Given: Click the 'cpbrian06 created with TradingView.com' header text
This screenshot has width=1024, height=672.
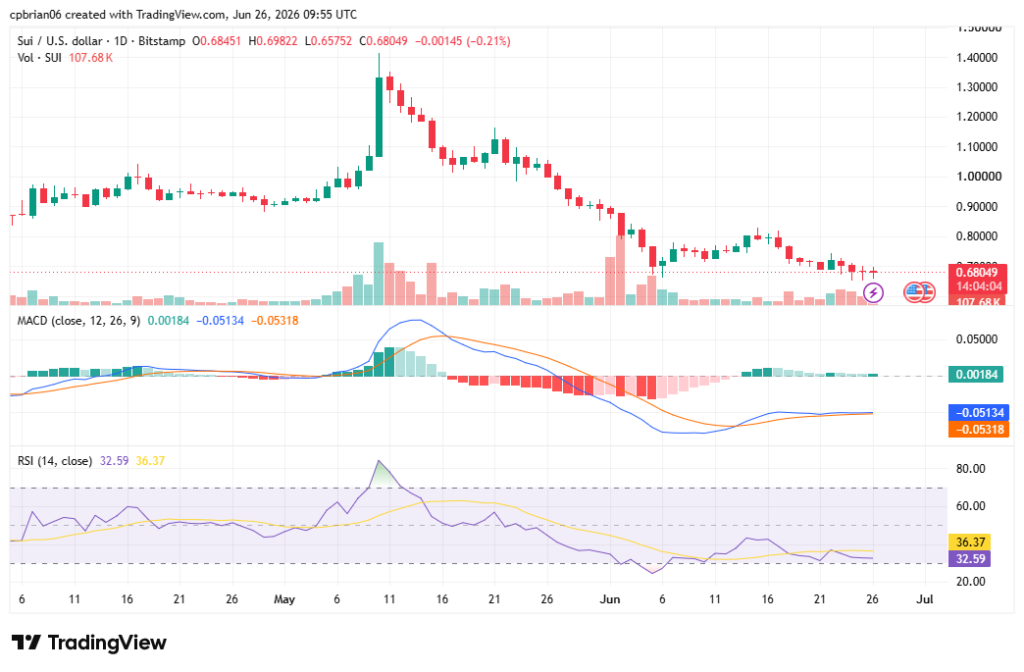Looking at the screenshot, I should pos(118,14).
